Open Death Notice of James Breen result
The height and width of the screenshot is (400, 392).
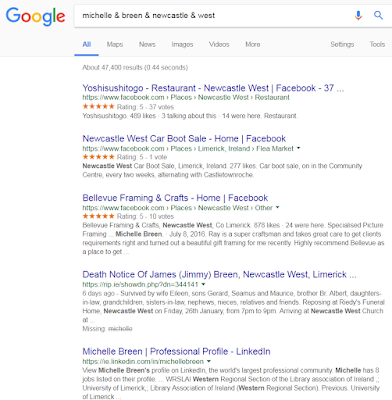click(219, 275)
